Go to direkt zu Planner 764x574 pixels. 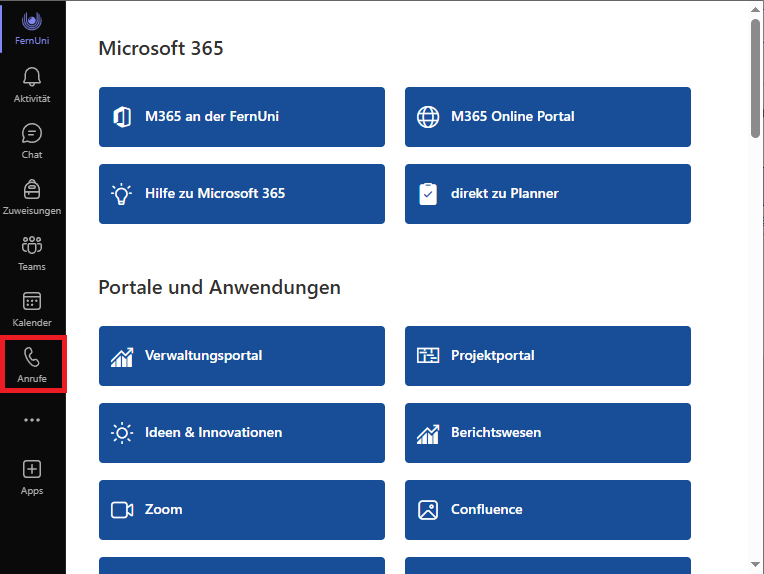547,193
